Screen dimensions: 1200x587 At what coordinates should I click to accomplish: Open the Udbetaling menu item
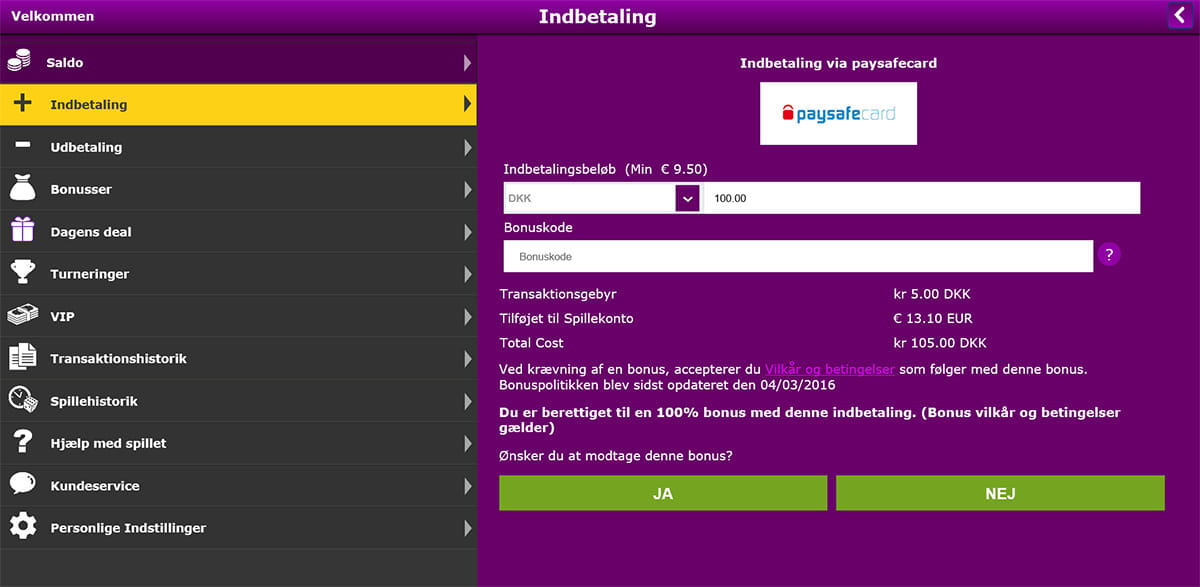point(238,147)
